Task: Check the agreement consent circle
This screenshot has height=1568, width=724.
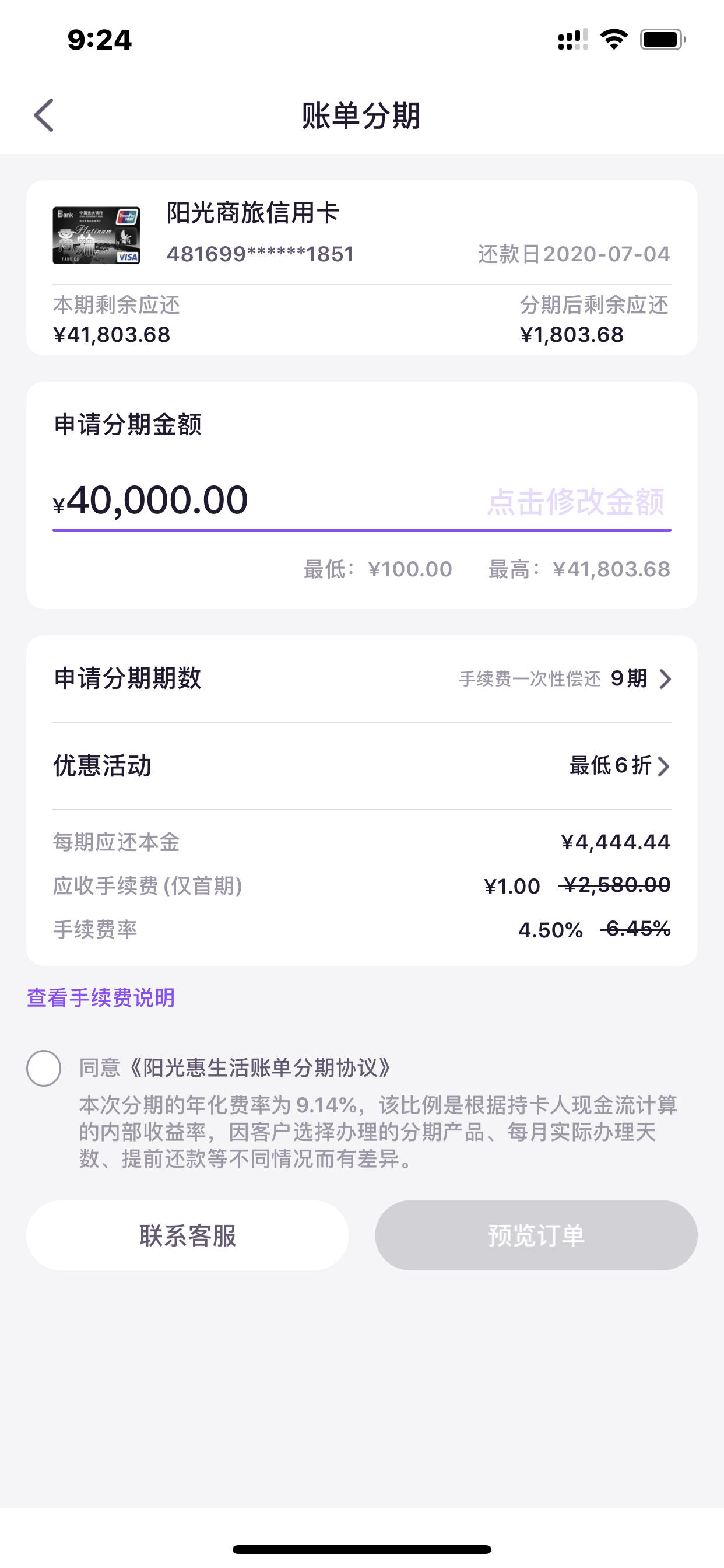Action: (x=44, y=1067)
